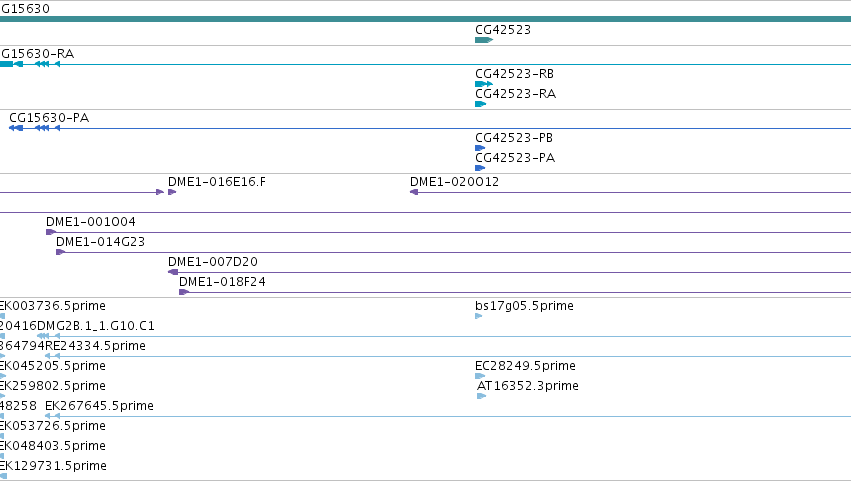This screenshot has width=851, height=481.
Task: Click the EK003736.5prime label
Action: pos(53,306)
